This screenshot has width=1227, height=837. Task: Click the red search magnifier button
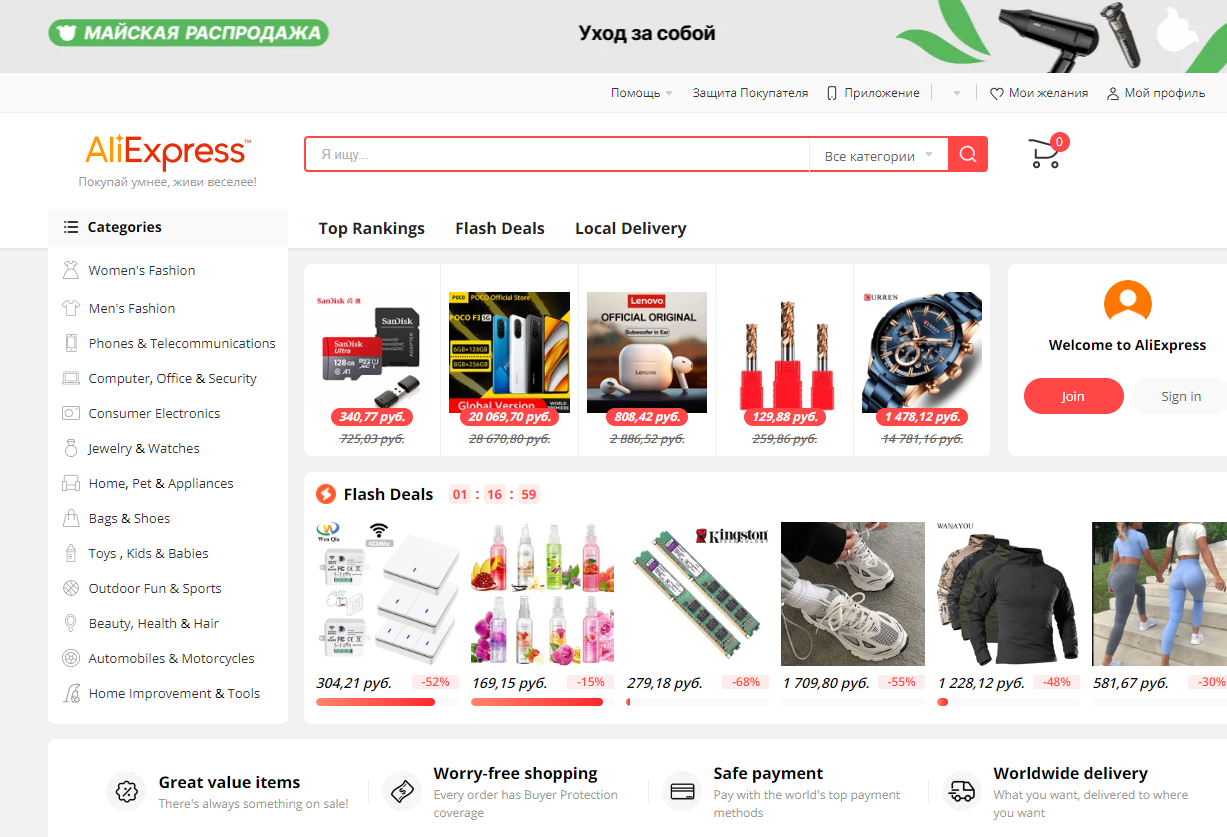tap(968, 154)
